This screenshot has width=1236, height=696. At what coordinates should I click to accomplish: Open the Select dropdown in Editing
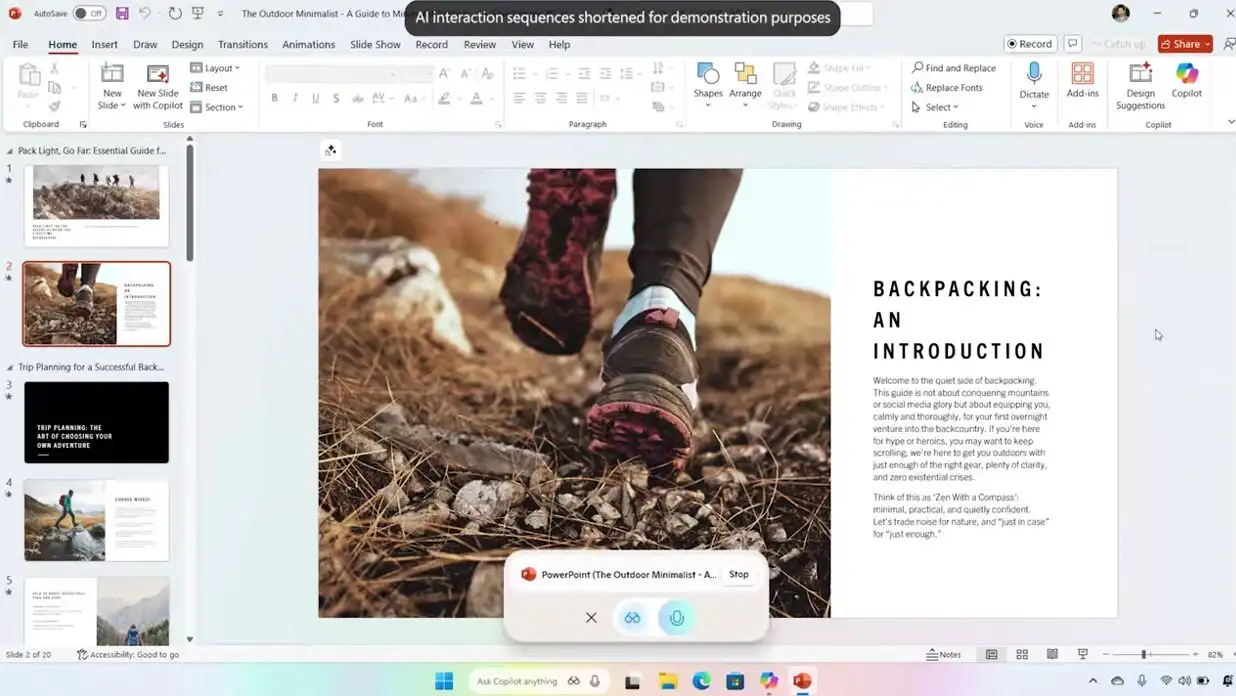[x=936, y=107]
